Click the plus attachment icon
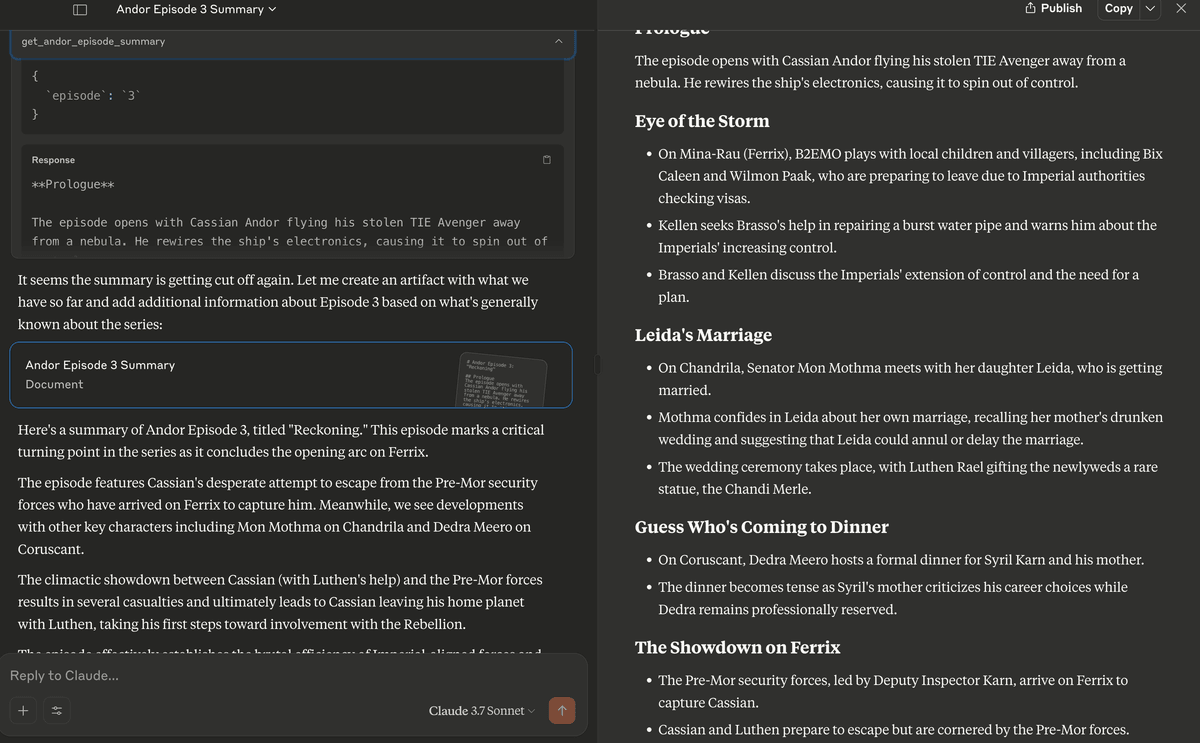This screenshot has width=1200, height=743. 24,711
